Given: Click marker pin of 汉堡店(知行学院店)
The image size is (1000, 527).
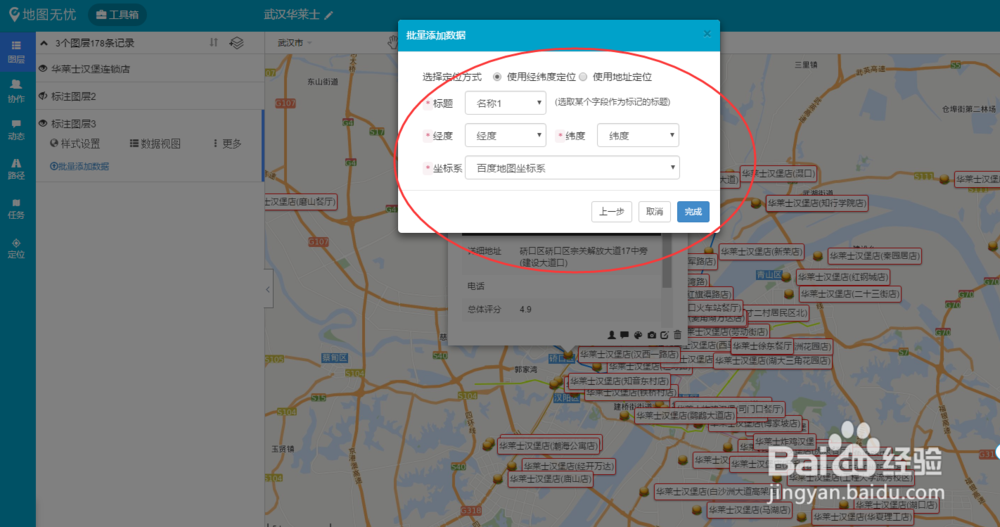Looking at the screenshot, I should [756, 204].
